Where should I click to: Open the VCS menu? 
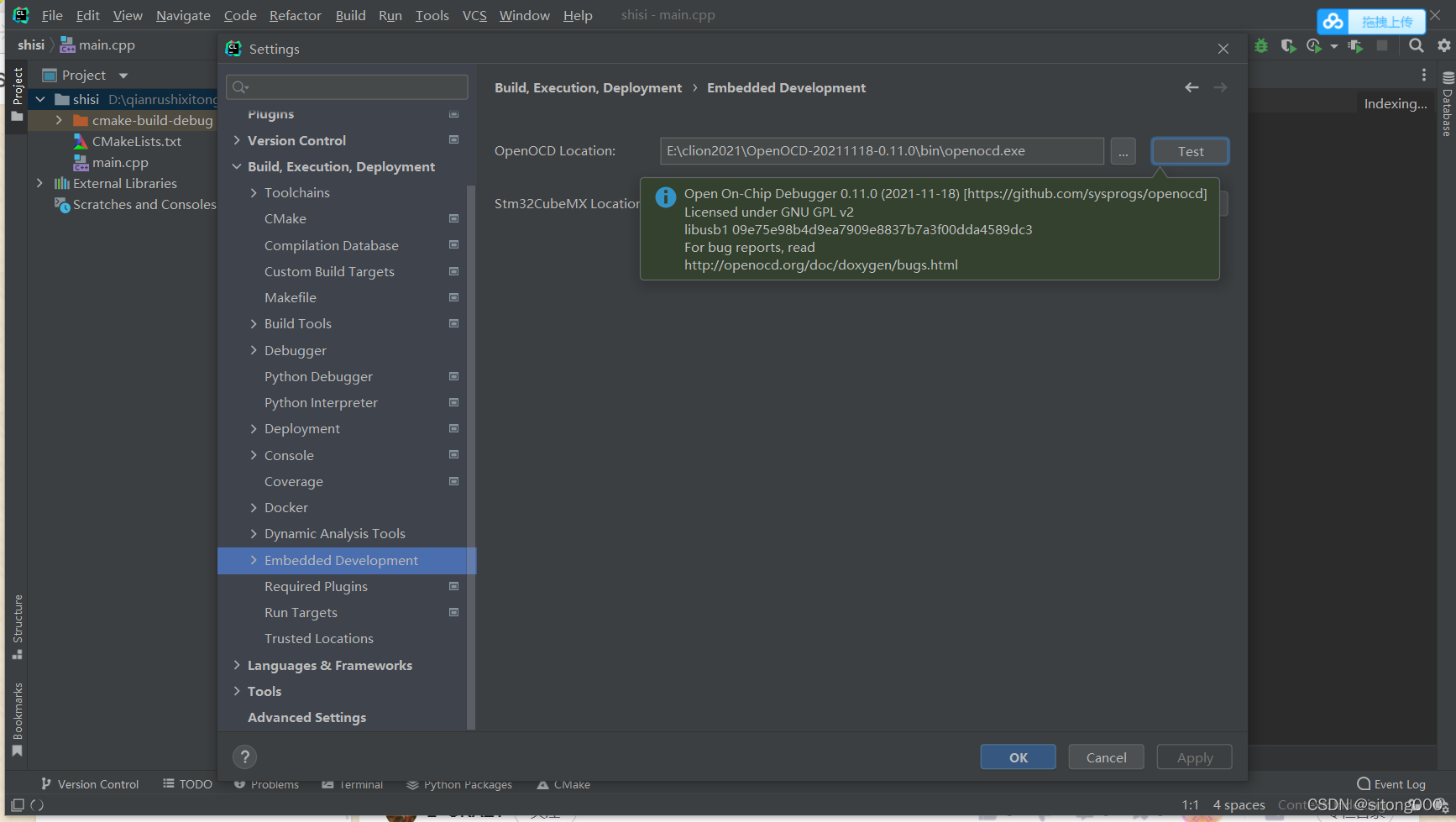[474, 15]
